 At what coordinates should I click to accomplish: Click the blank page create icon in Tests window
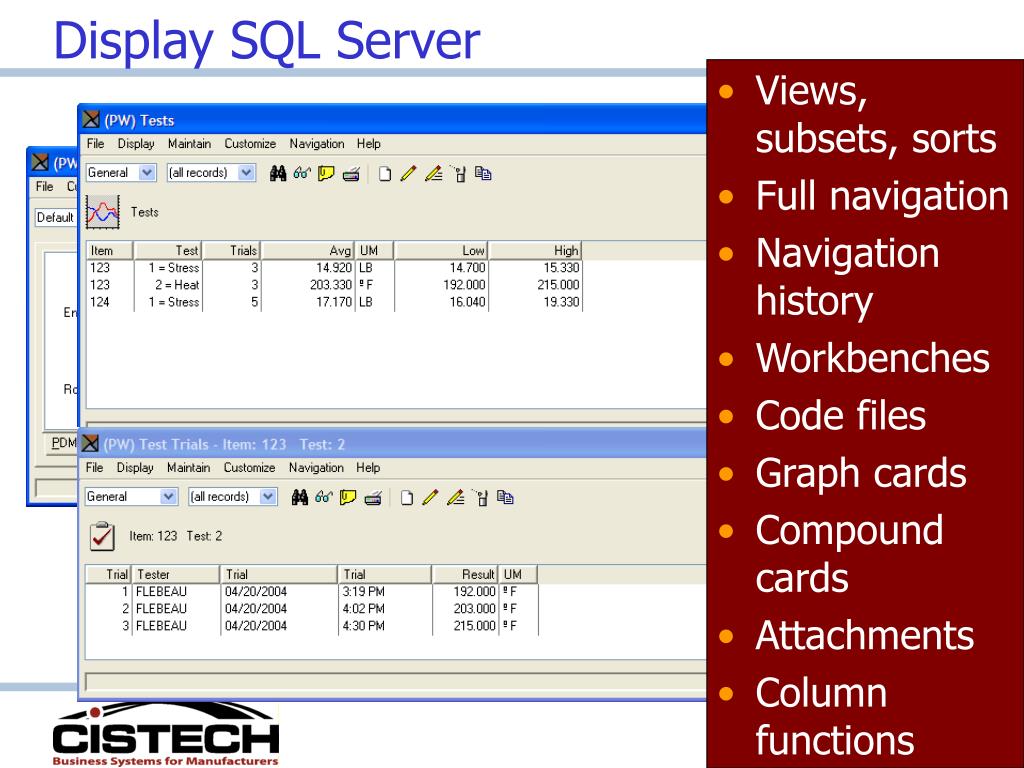[385, 174]
